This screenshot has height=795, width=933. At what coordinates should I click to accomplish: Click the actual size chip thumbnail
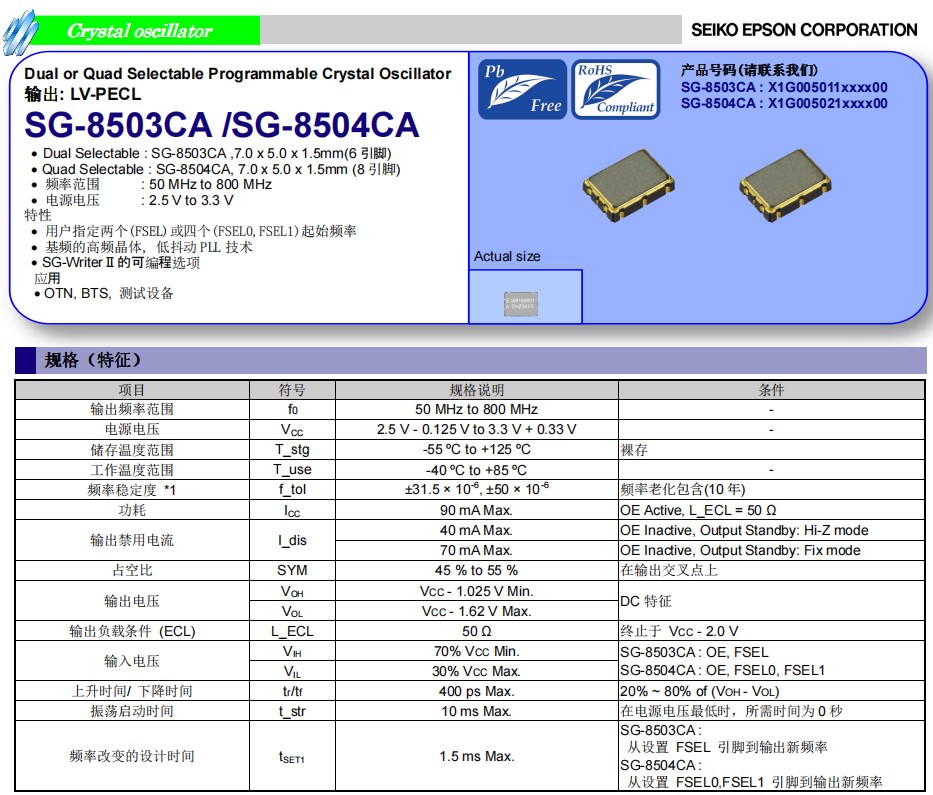(x=521, y=304)
